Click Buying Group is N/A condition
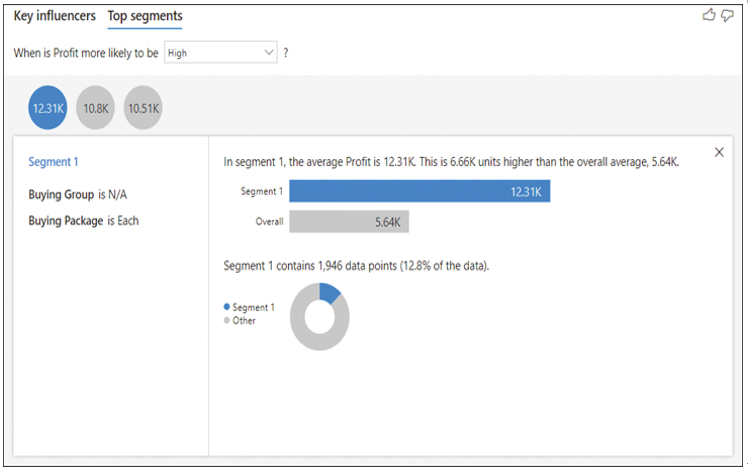 [x=77, y=195]
